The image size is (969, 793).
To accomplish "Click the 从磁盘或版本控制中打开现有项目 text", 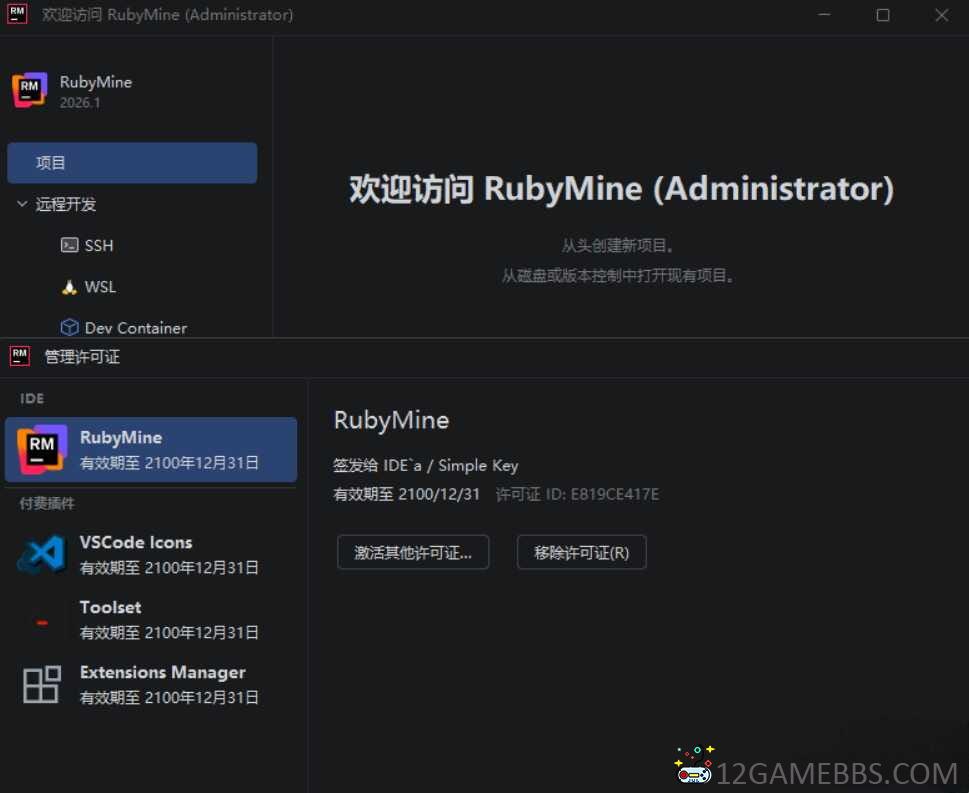I will pos(617,275).
